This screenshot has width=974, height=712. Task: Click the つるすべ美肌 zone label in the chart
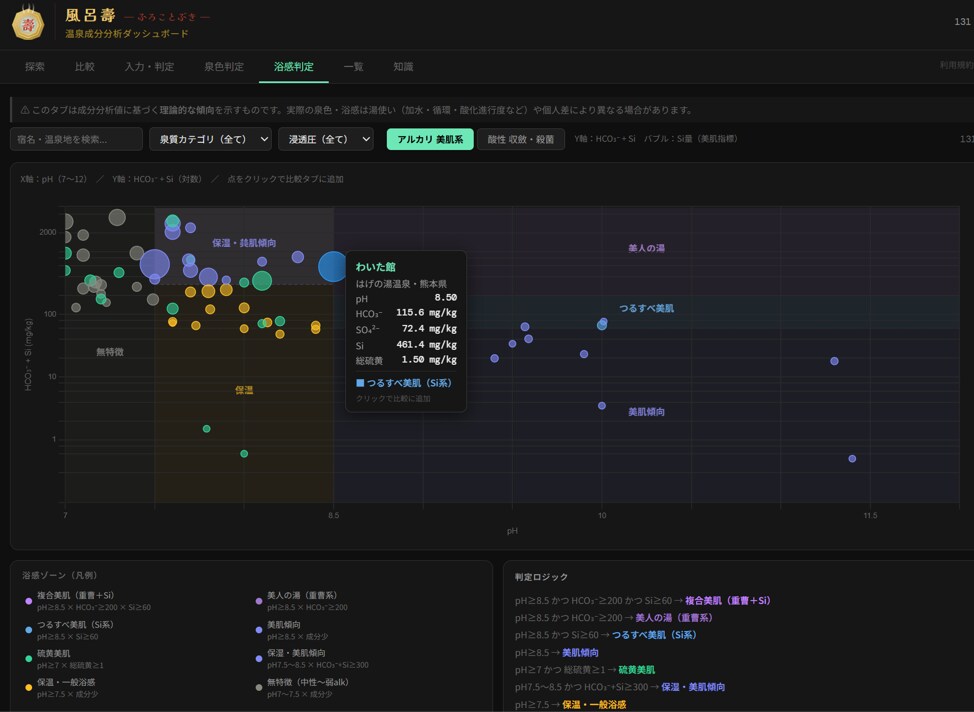(646, 308)
